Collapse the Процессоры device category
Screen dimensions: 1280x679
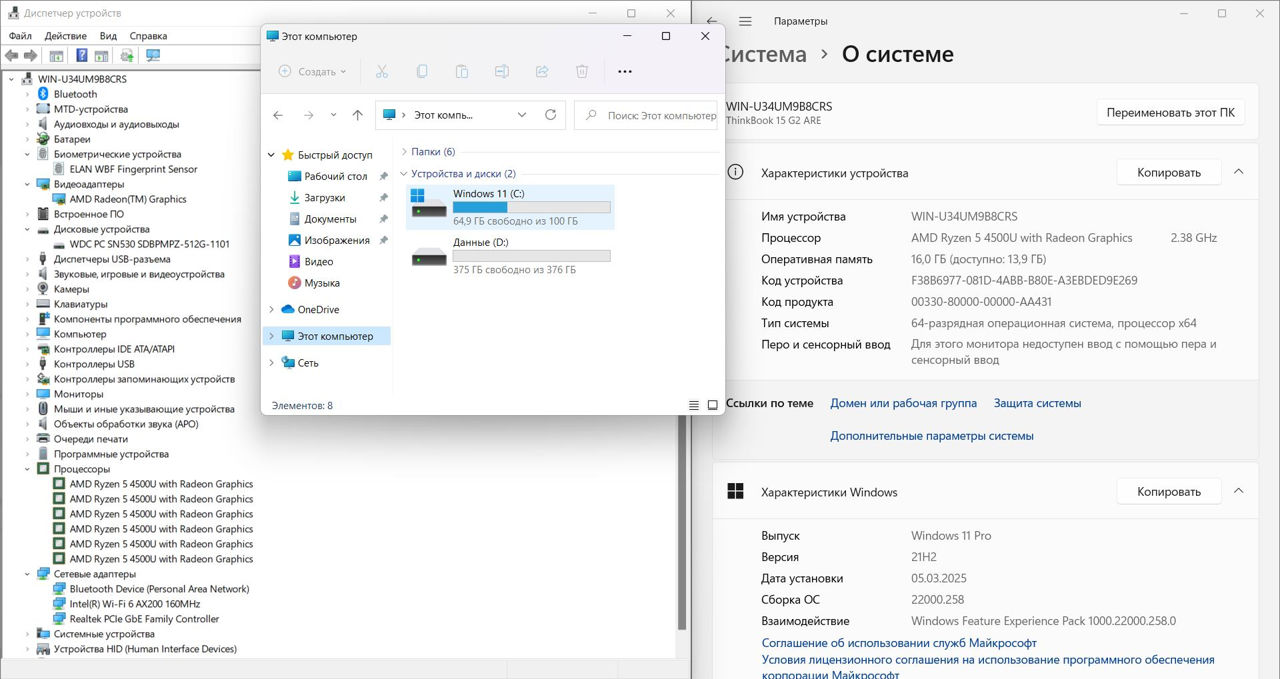click(x=28, y=469)
